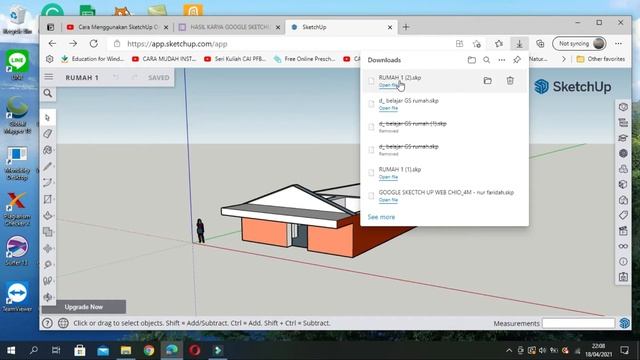Click the SketchUp logo by Measurements

pos(624,323)
